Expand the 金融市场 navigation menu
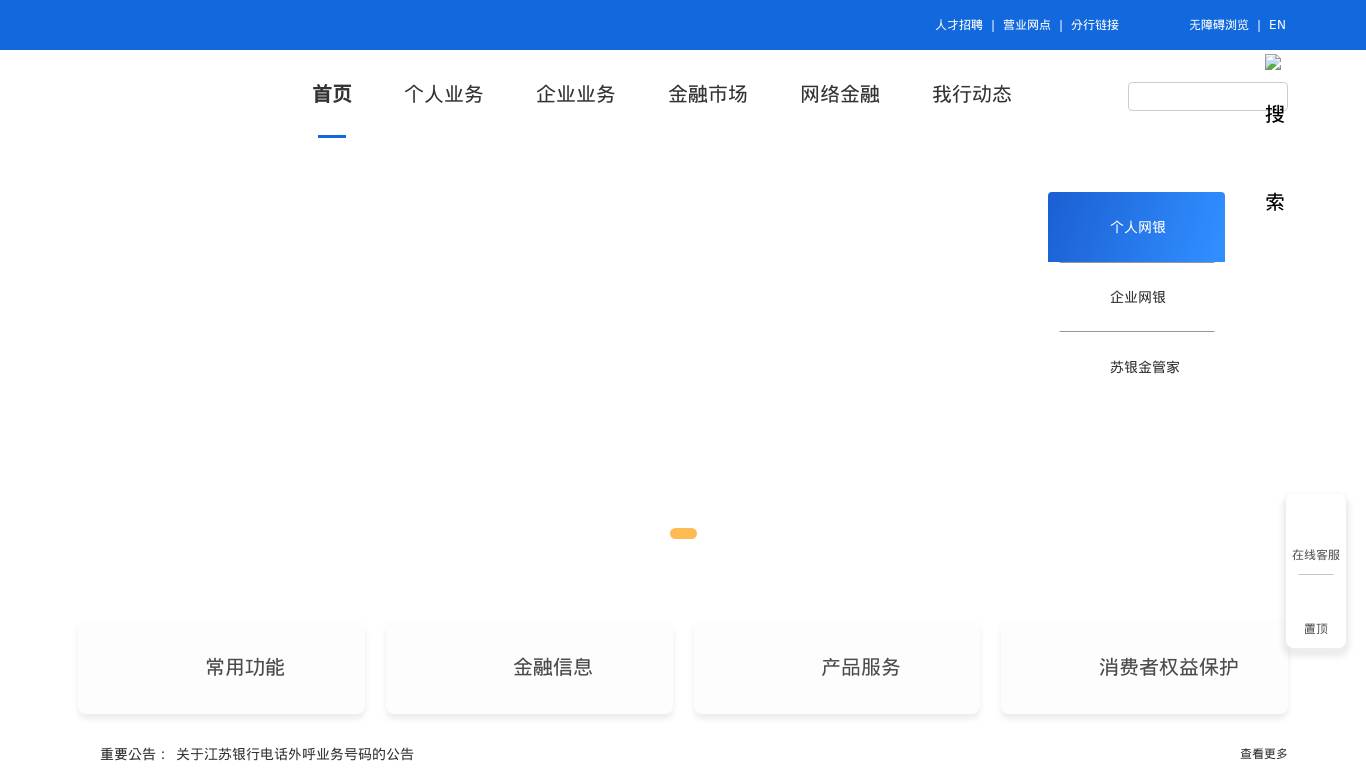The width and height of the screenshot is (1366, 768). click(708, 94)
